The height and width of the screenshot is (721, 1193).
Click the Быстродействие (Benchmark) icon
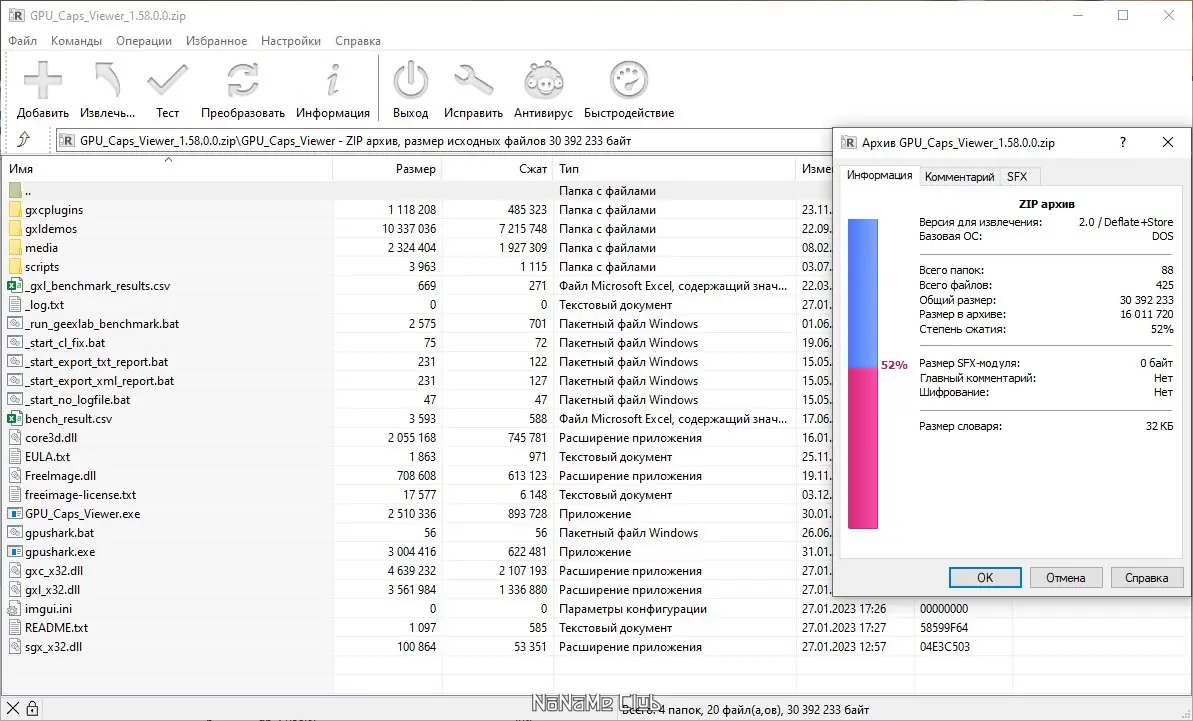(x=625, y=78)
